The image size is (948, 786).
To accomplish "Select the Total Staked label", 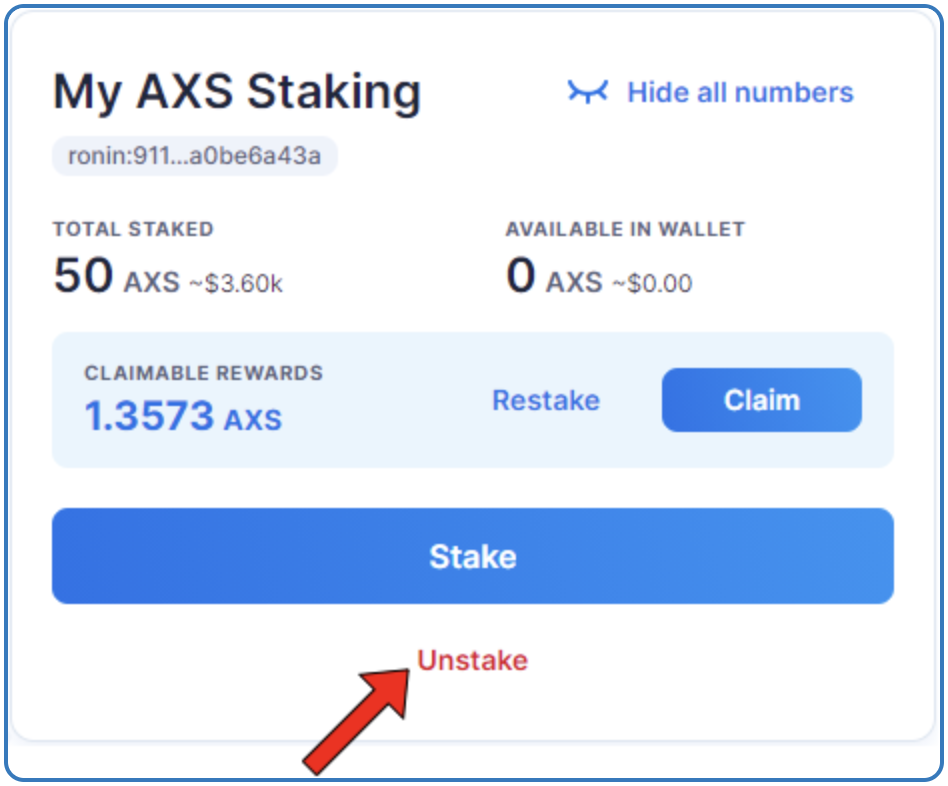I will (x=134, y=229).
